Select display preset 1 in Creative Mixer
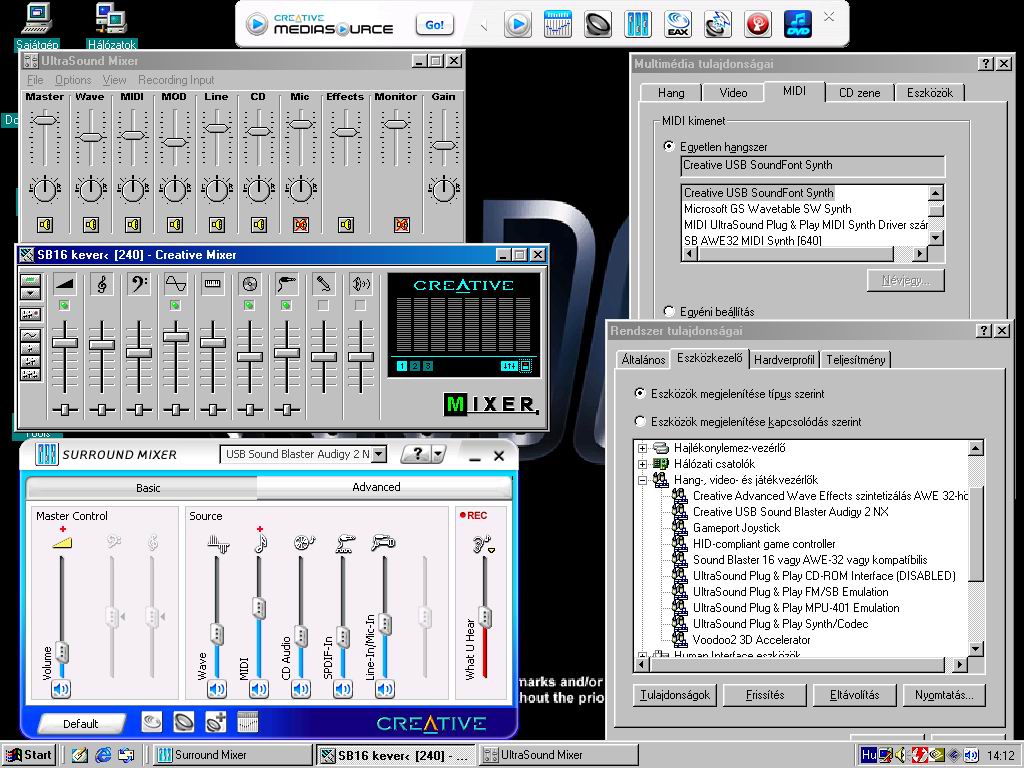The height and width of the screenshot is (768, 1024). coord(402,366)
